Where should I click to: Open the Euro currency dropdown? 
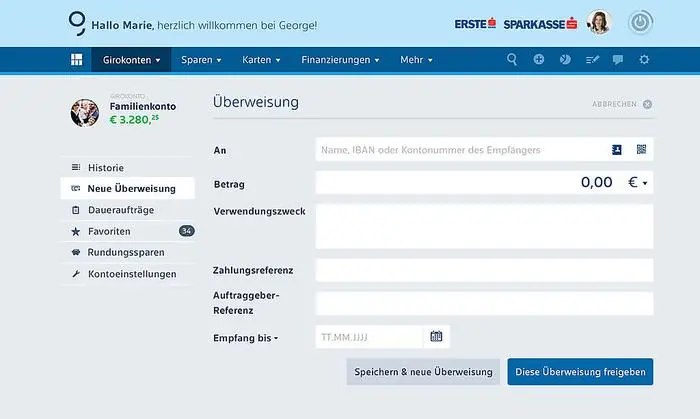(638, 182)
